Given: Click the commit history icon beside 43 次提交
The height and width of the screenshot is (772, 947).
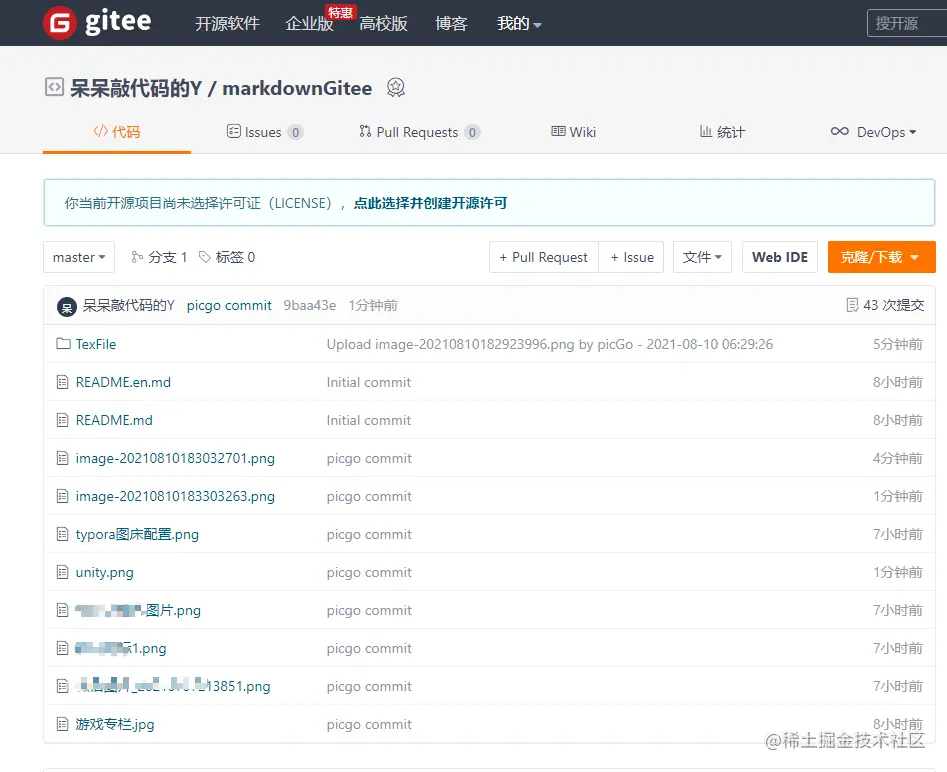Looking at the screenshot, I should pos(852,305).
